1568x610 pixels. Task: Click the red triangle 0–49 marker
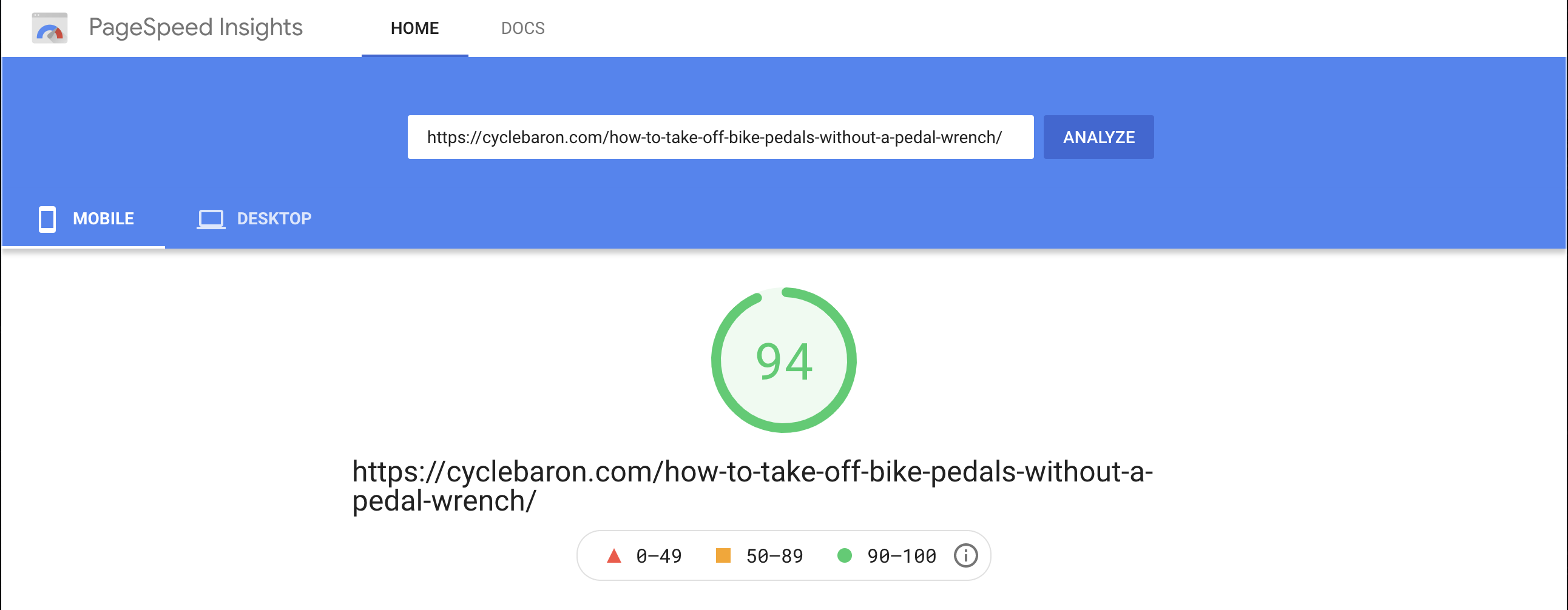tap(614, 555)
